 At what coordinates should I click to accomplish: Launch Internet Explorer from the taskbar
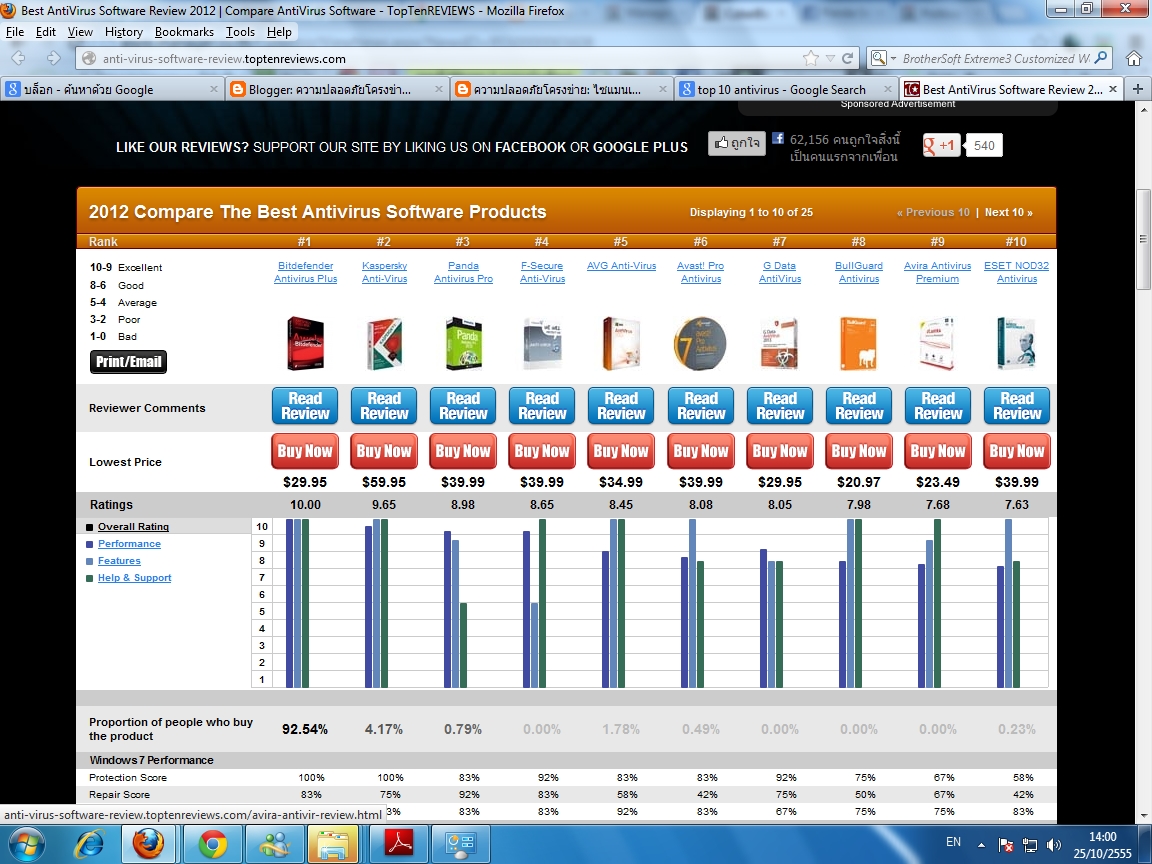90,844
